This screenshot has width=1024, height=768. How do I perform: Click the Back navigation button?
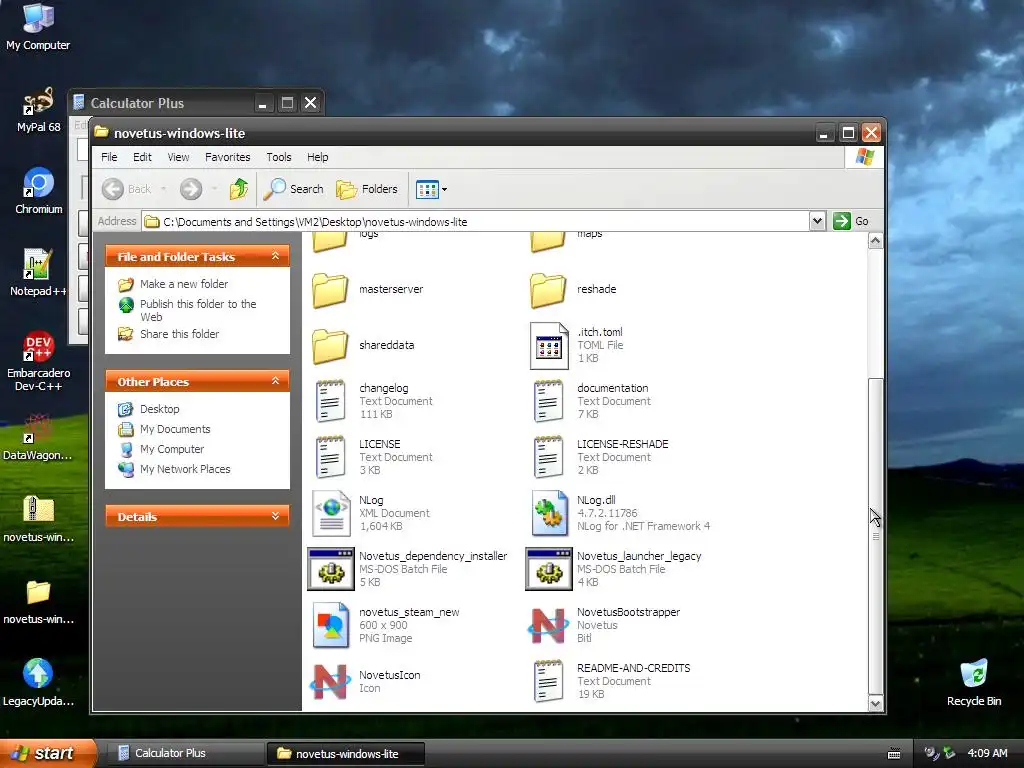coord(127,189)
